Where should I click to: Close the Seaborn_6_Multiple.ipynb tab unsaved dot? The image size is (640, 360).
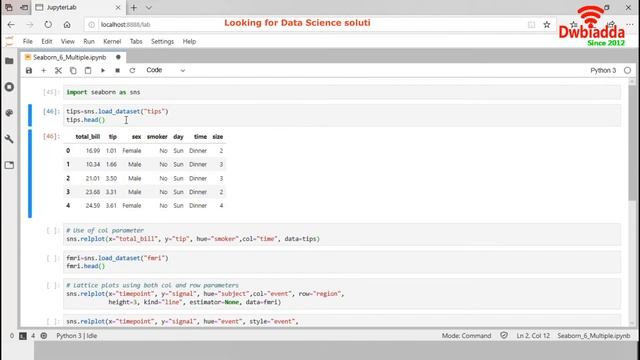tap(118, 58)
